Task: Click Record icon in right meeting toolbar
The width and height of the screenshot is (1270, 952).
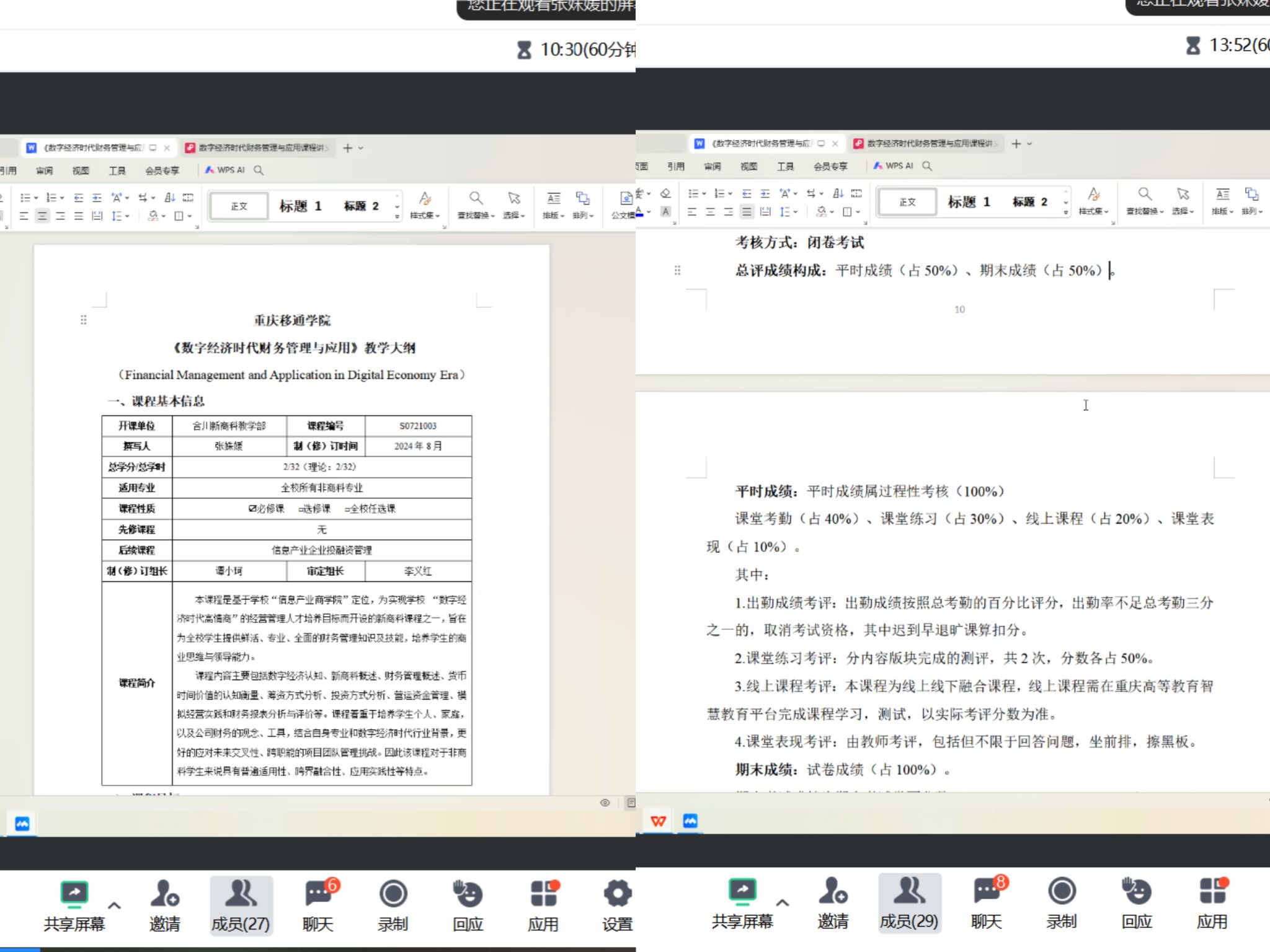Action: click(1062, 891)
